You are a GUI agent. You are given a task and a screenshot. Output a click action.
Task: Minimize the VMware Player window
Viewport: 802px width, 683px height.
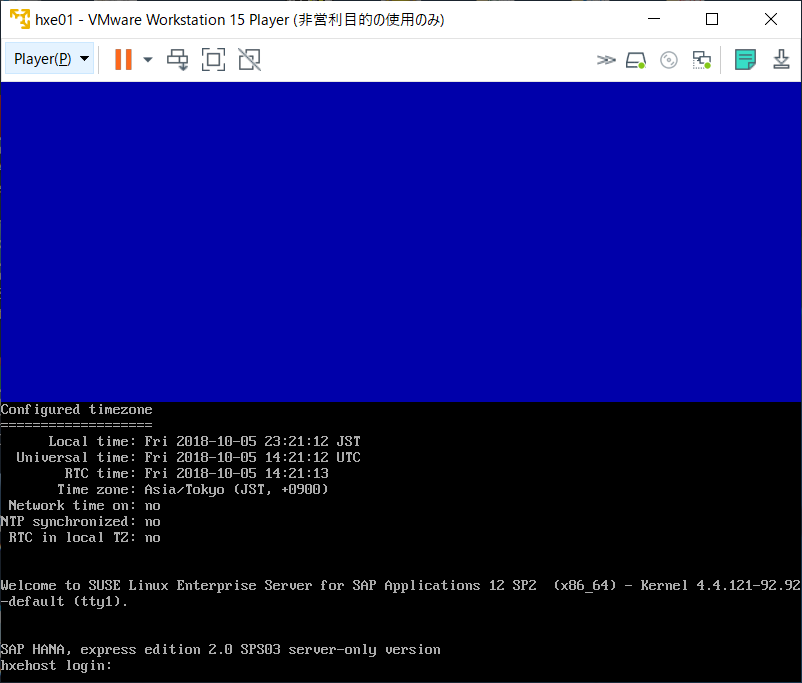[653, 19]
